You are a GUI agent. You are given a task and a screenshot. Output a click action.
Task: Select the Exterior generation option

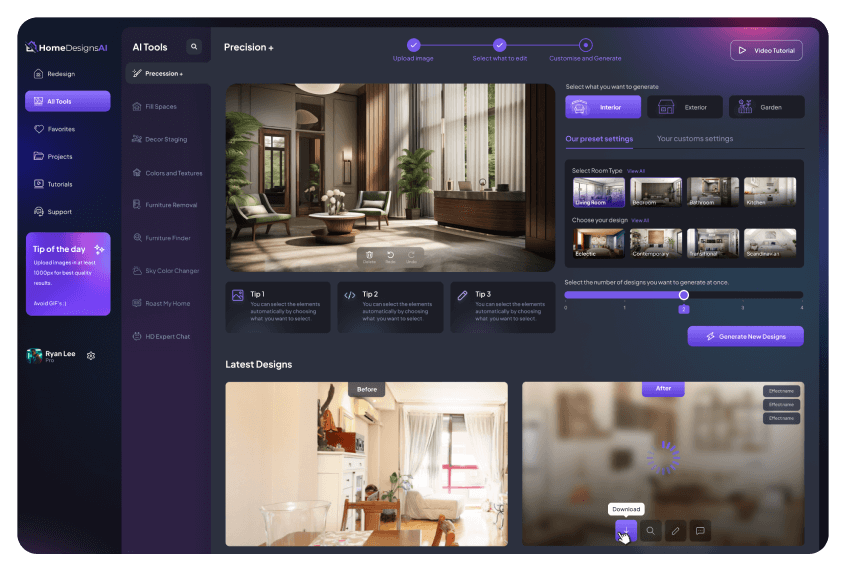tap(685, 107)
